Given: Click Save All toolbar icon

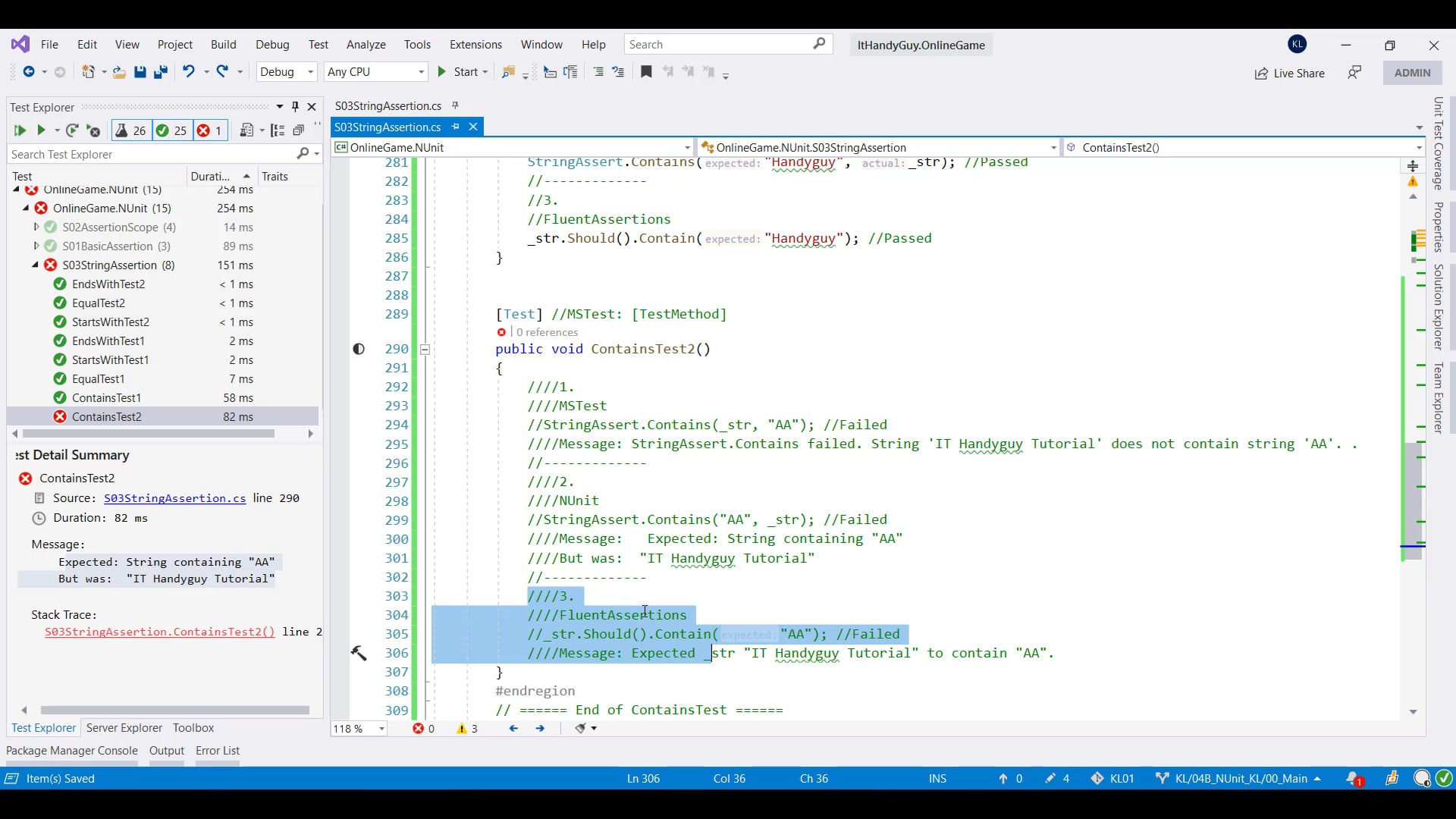Looking at the screenshot, I should (160, 72).
